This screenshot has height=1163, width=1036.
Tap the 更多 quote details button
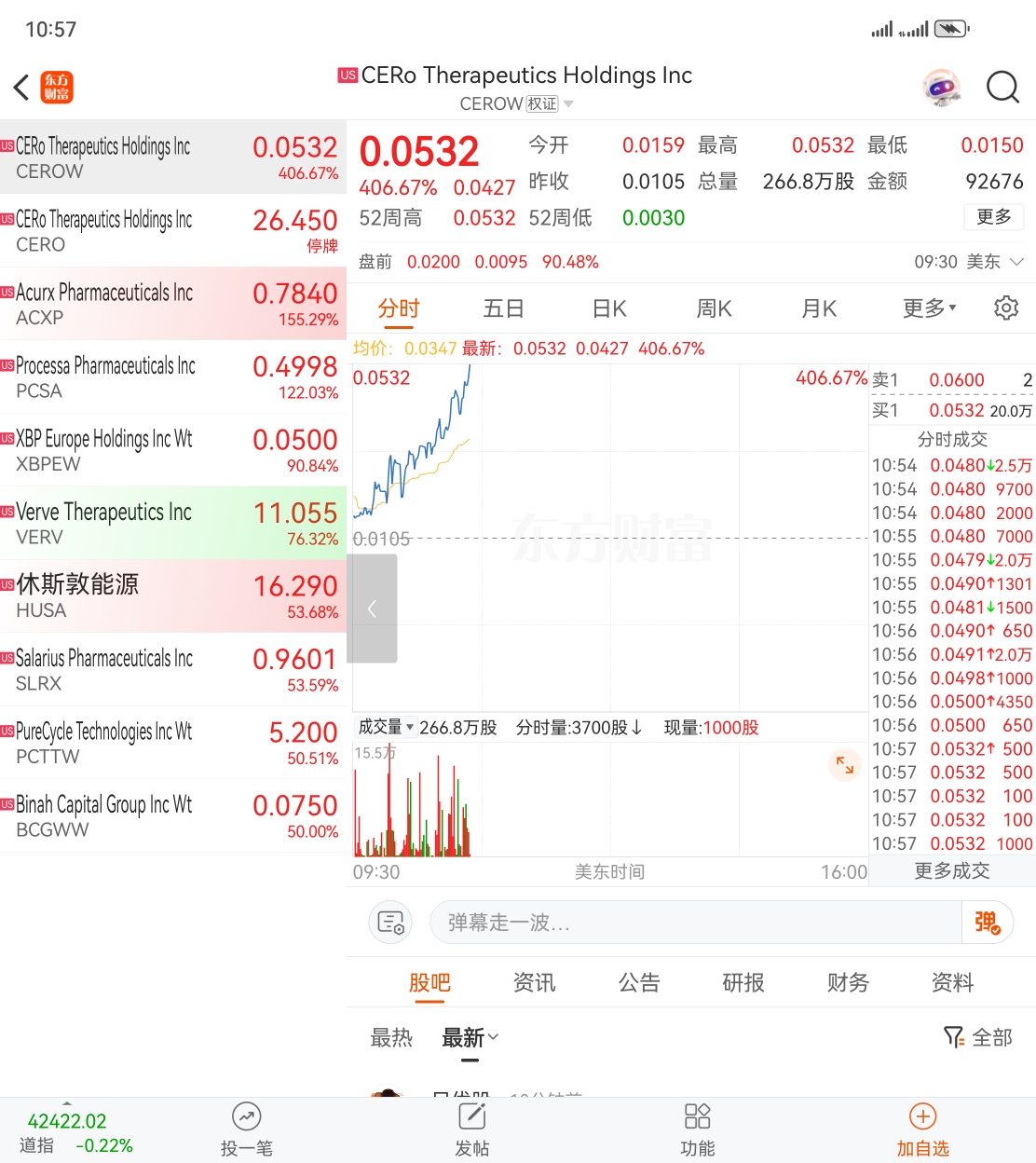994,217
